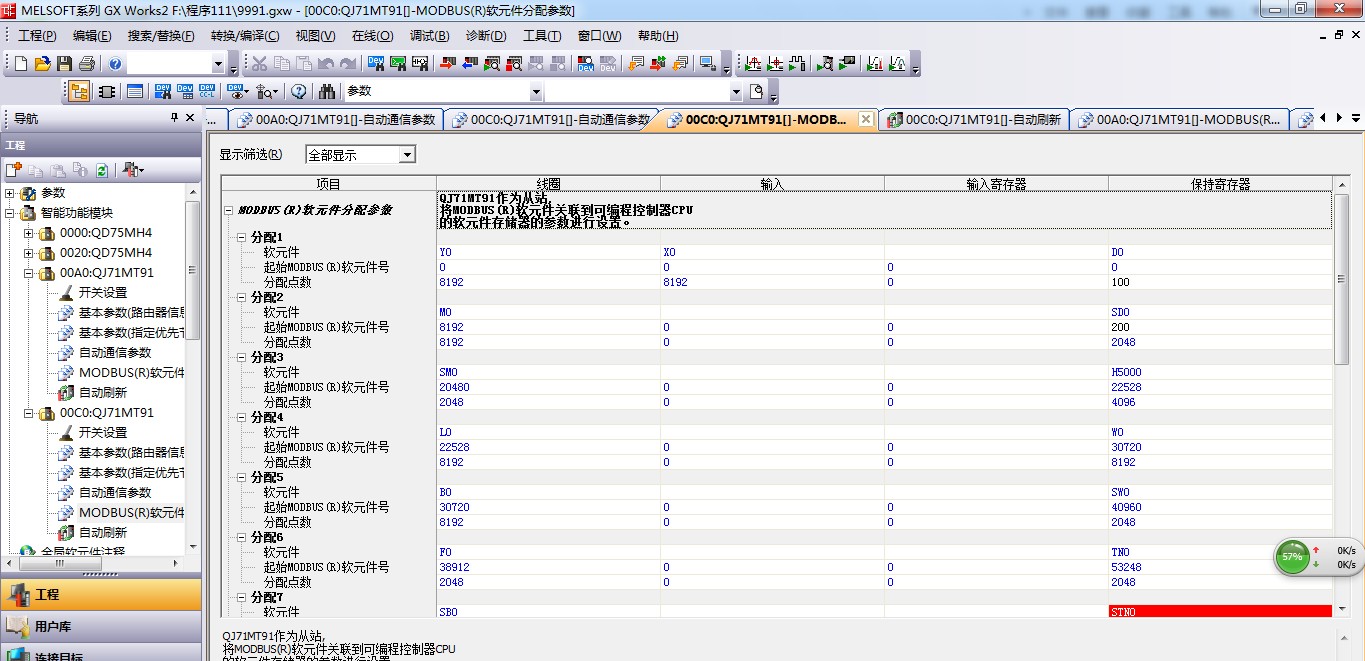This screenshot has width=1365, height=661.
Task: Toggle the navigation window toolbar icon
Action: click(79, 91)
